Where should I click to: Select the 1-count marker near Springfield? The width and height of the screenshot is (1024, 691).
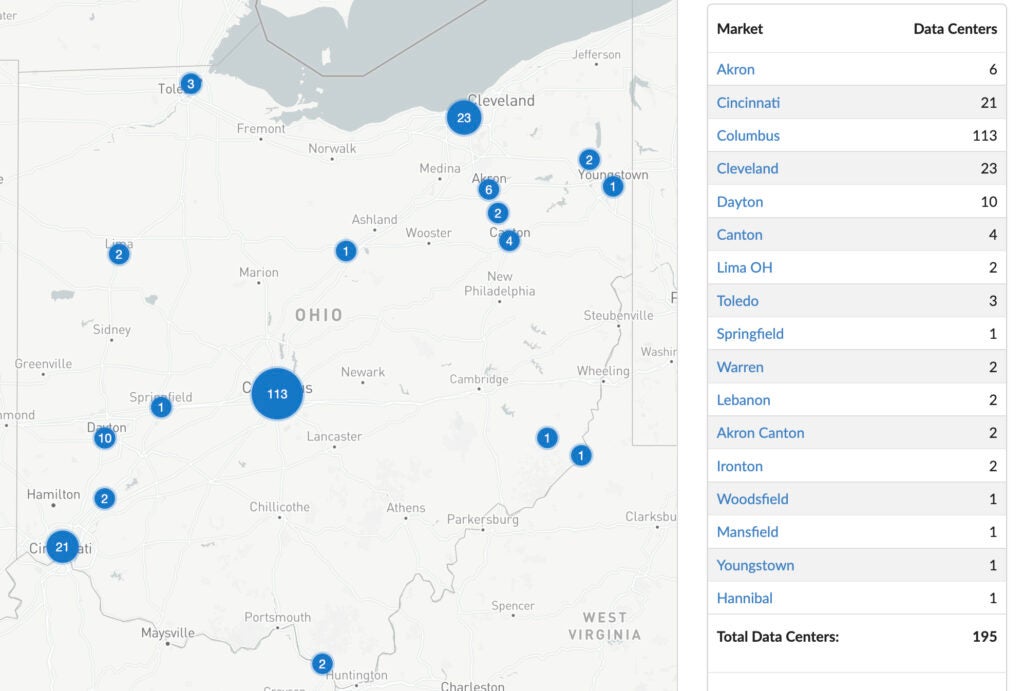pos(160,406)
